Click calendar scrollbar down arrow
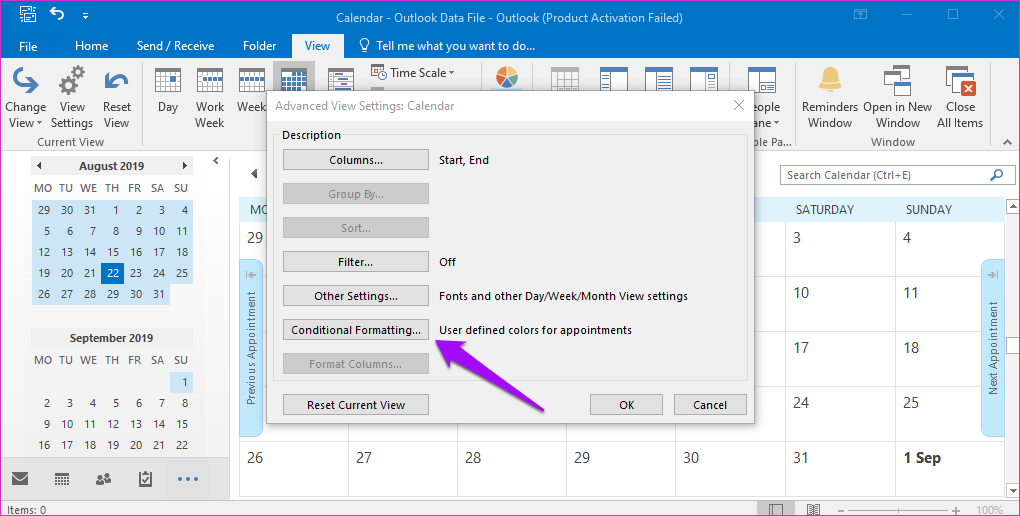 1013,491
